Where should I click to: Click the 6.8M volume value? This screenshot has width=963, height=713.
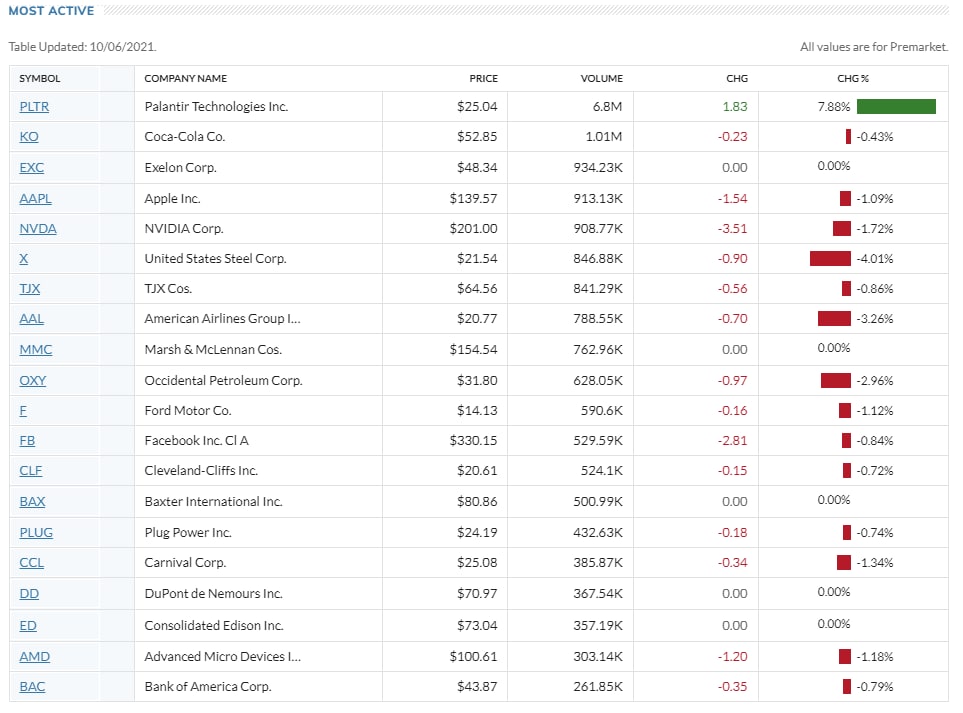point(607,107)
